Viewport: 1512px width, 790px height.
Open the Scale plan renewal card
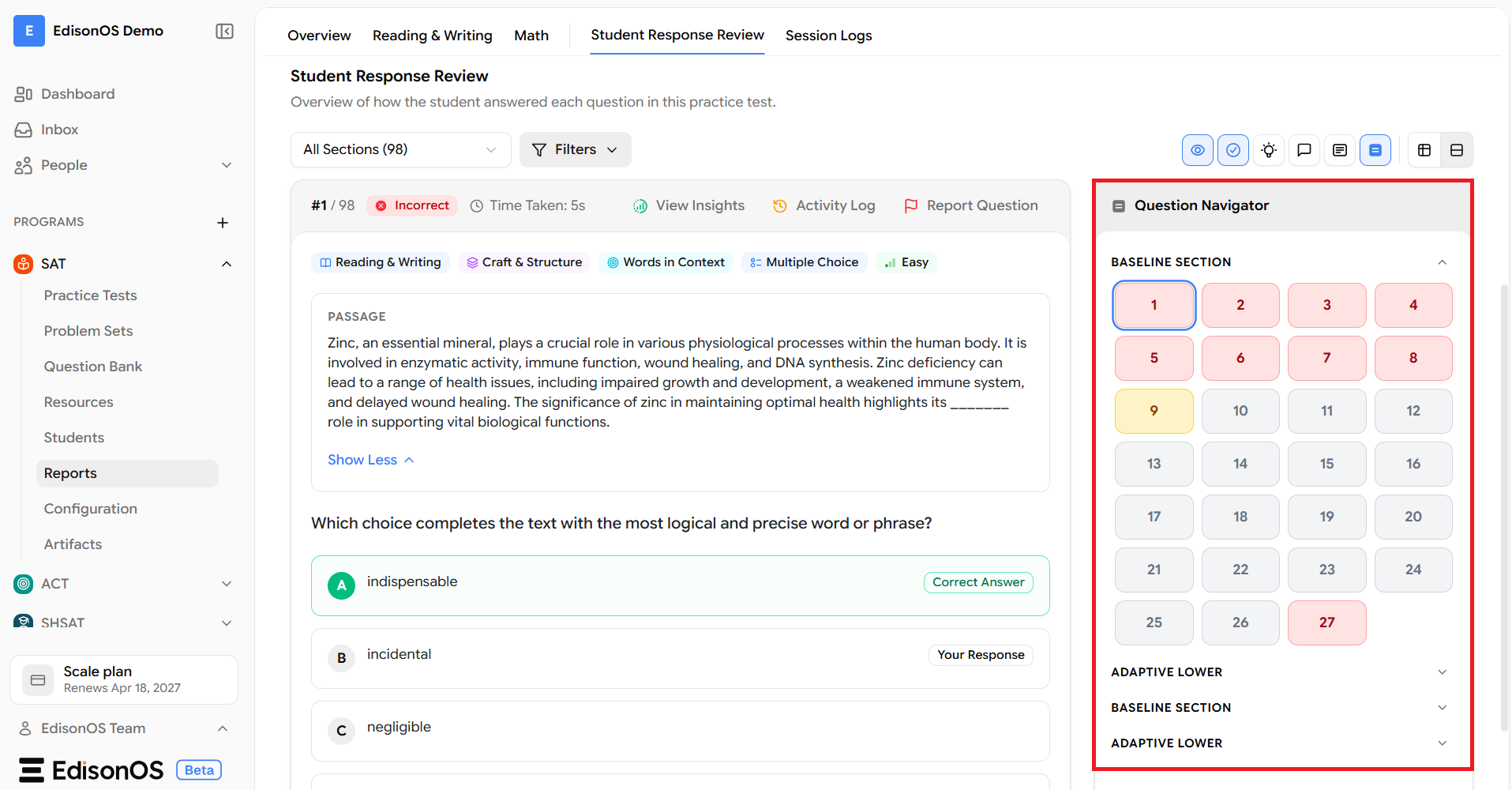pyautogui.click(x=124, y=679)
